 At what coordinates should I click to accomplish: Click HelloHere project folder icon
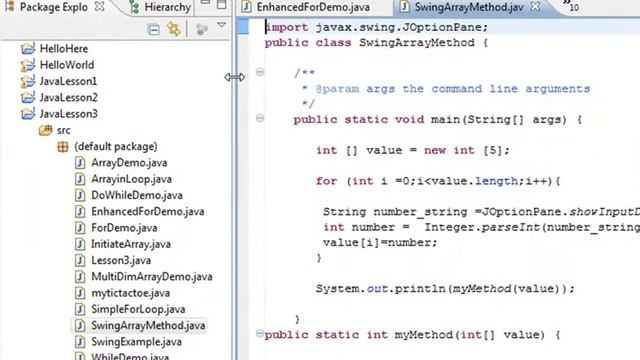28,48
